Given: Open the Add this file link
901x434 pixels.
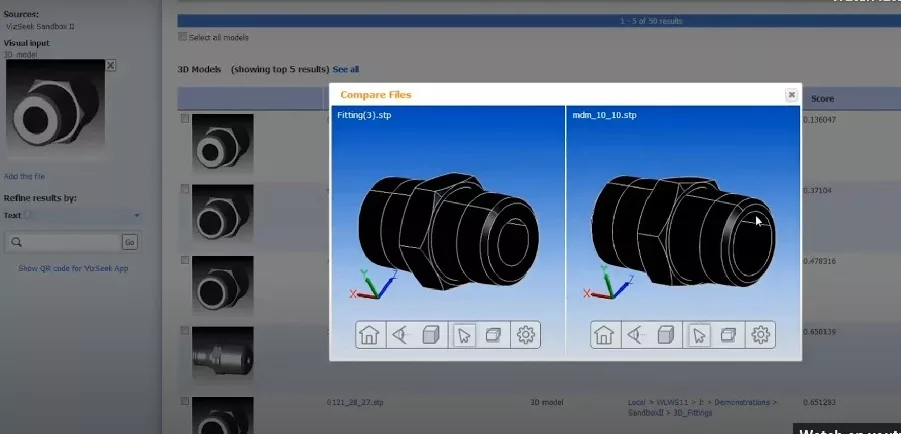Looking at the screenshot, I should 24,176.
